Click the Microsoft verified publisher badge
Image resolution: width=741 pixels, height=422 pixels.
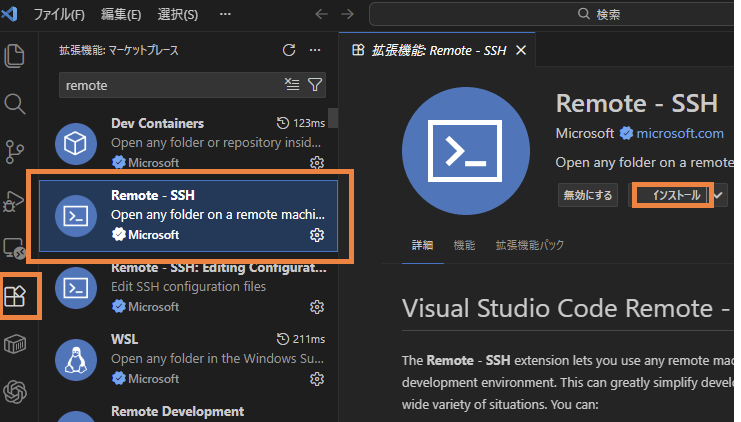coord(626,134)
